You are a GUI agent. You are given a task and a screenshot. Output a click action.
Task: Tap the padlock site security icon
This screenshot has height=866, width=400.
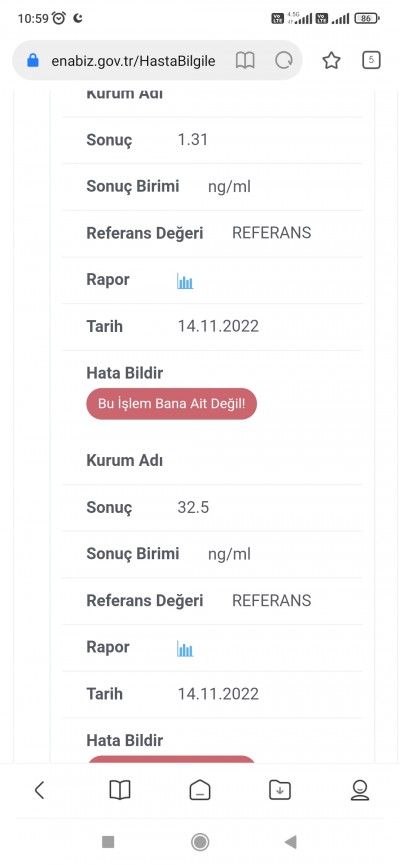(x=33, y=60)
